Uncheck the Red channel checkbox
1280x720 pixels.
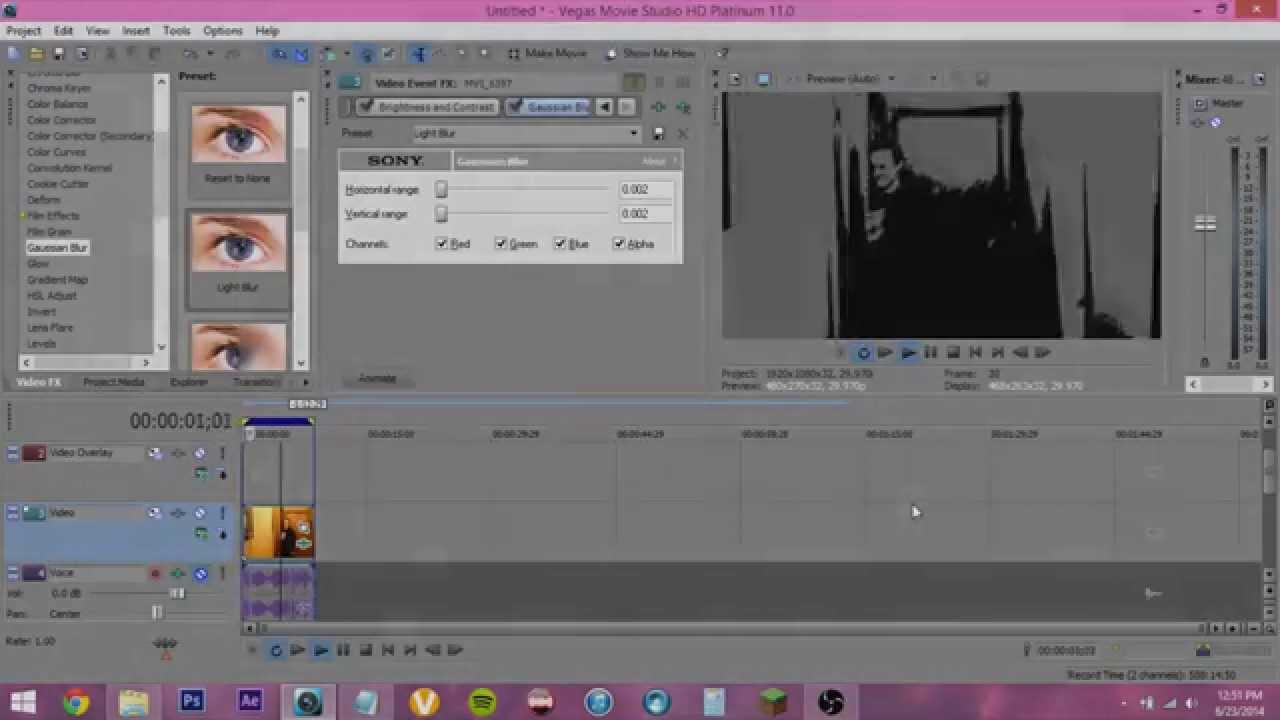pyautogui.click(x=442, y=244)
